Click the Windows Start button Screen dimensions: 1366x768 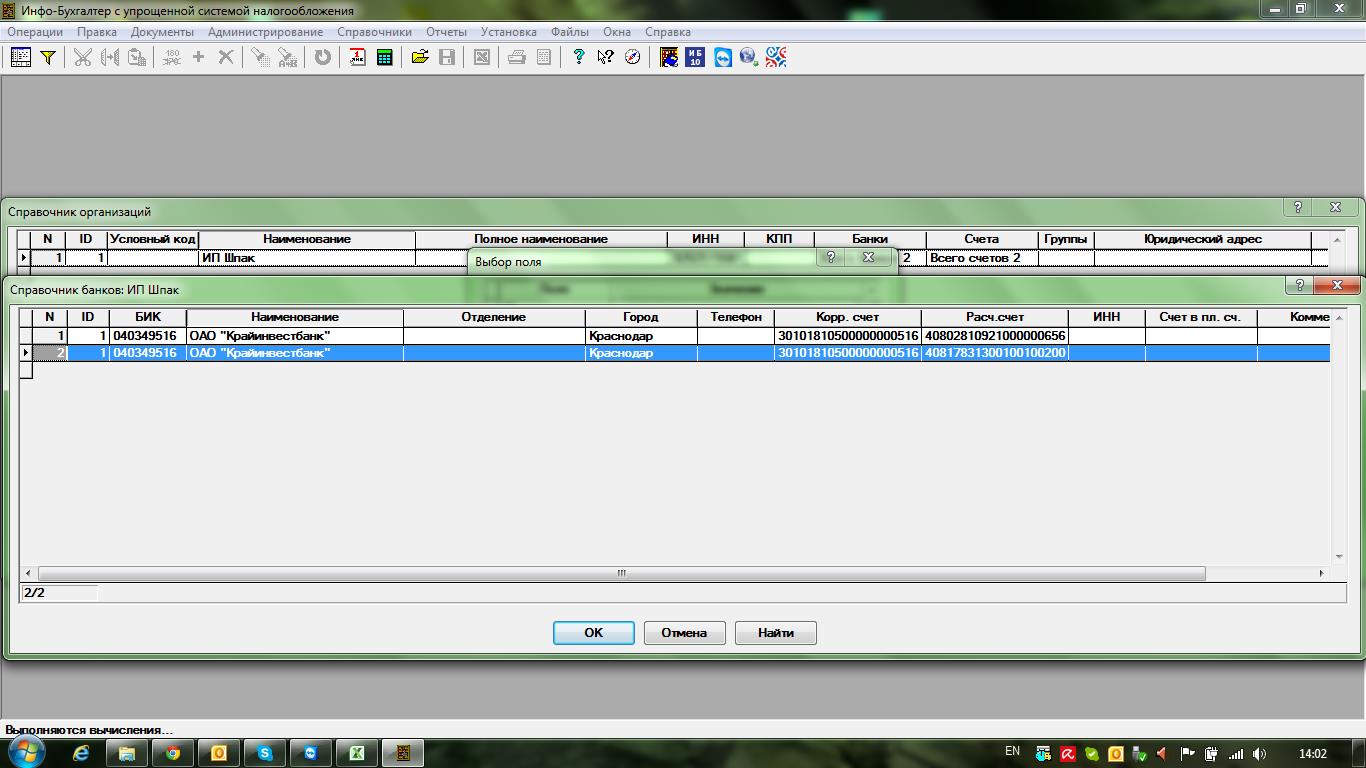26,752
